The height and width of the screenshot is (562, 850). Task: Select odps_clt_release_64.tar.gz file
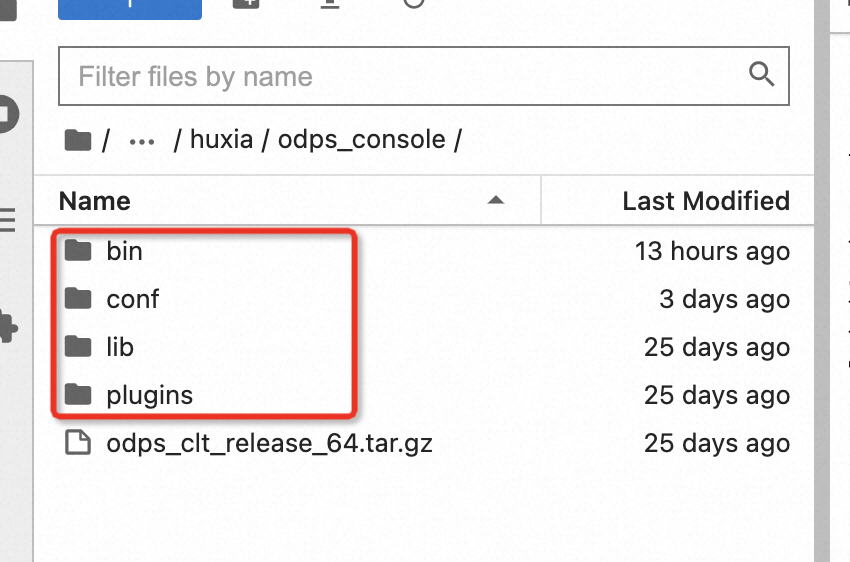pyautogui.click(x=424, y=443)
